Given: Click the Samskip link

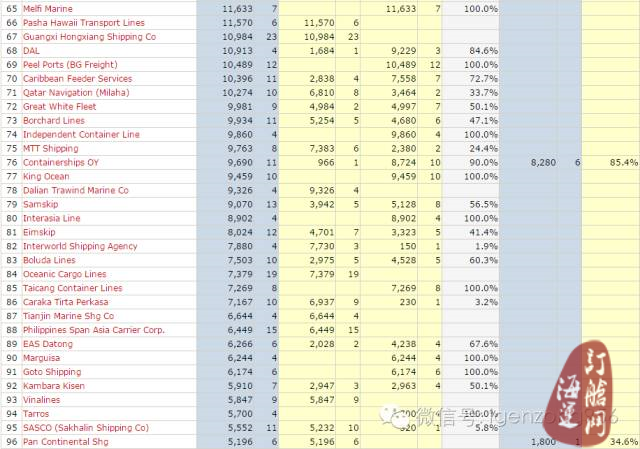Looking at the screenshot, I should tap(40, 204).
